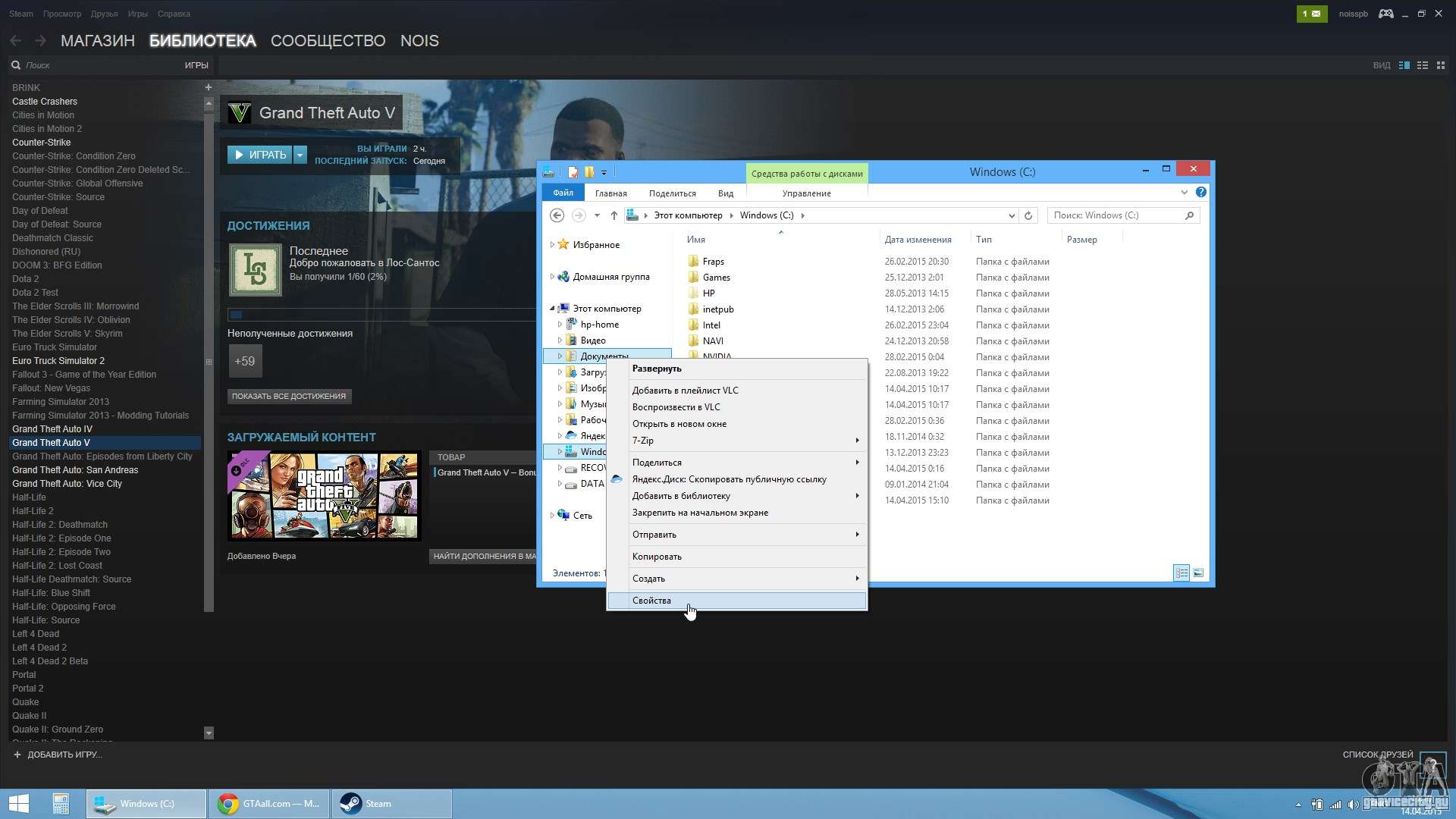The image size is (1456, 819).
Task: Click ДОБАВИТЬ ИГРУ at the bottom
Action: pyautogui.click(x=58, y=755)
